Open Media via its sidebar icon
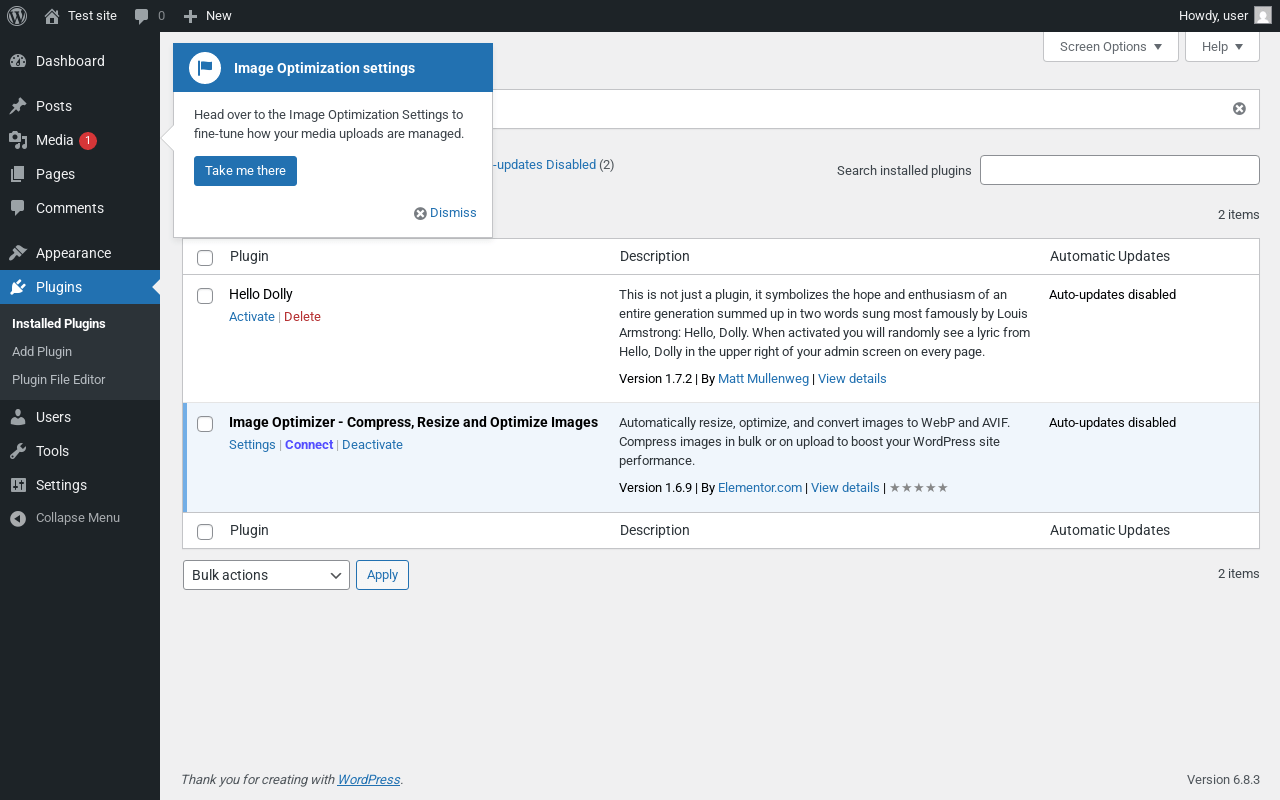The image size is (1280, 800). [18, 140]
